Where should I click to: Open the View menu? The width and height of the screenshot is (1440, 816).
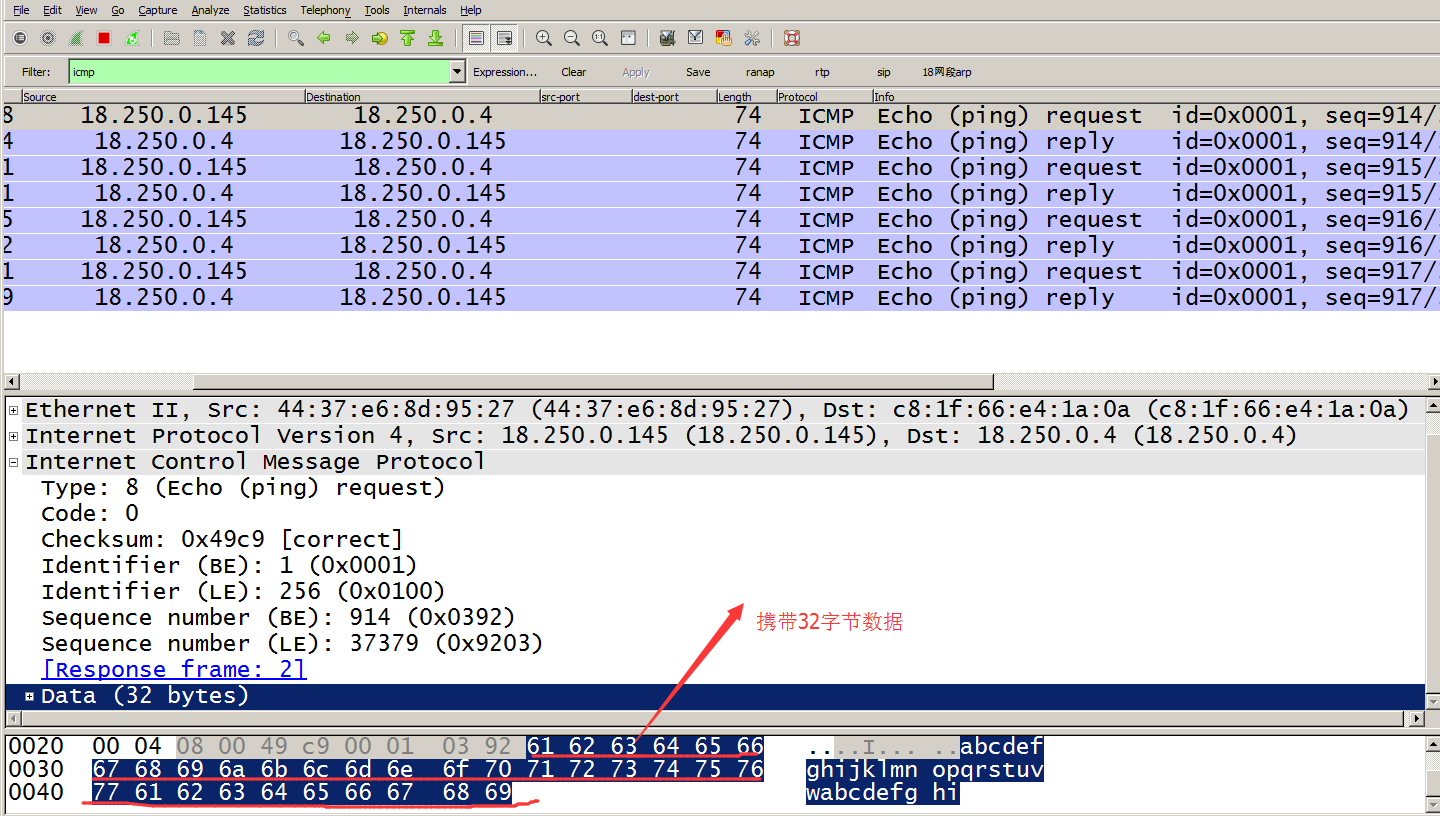click(86, 10)
